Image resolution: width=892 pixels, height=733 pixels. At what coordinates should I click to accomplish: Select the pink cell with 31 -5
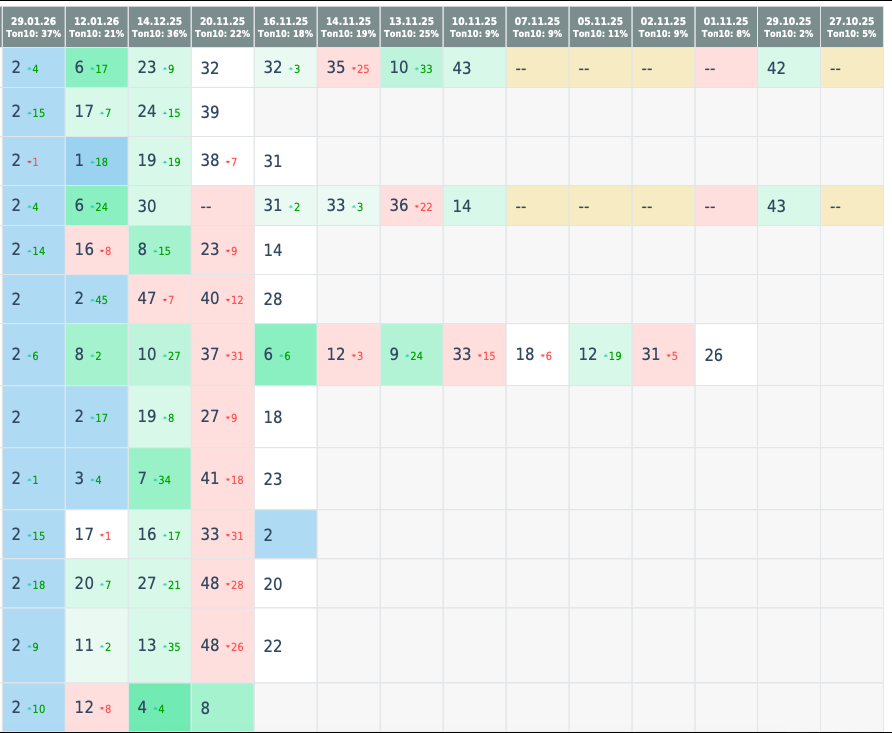coord(663,355)
